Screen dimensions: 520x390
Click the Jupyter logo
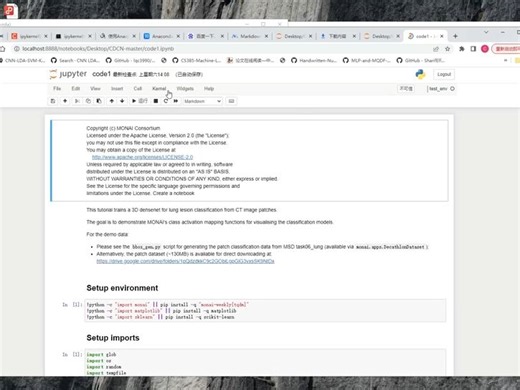point(68,74)
